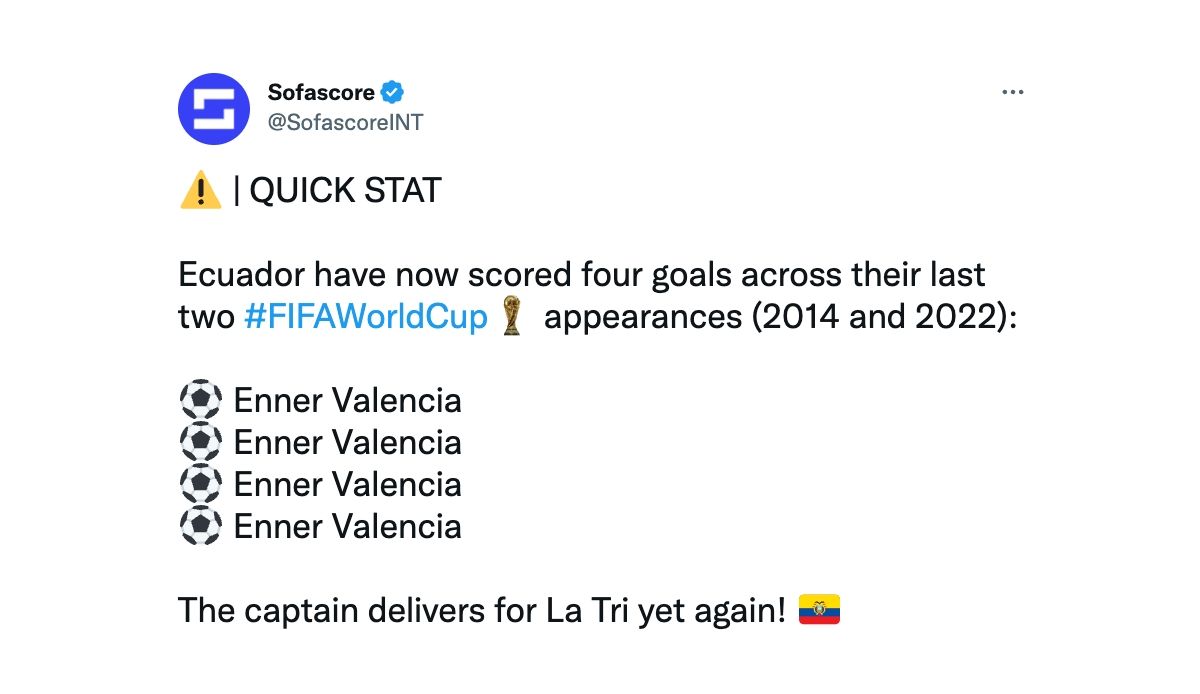Viewport: 1200px width, 694px height.
Task: Click the Sofascore profile avatar
Action: (x=213, y=109)
